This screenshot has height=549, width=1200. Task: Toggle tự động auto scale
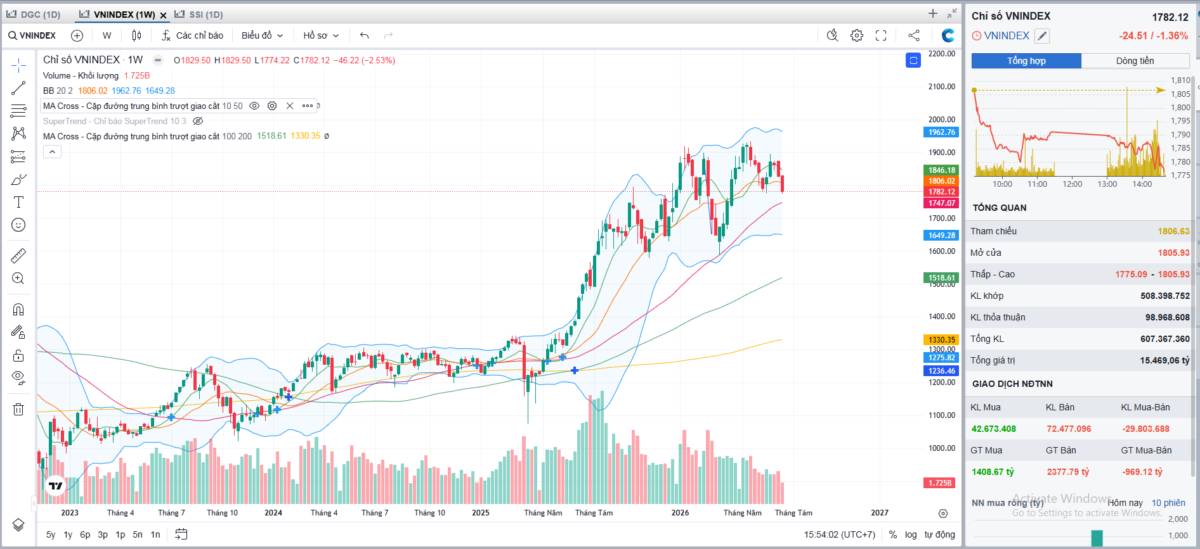[938, 535]
